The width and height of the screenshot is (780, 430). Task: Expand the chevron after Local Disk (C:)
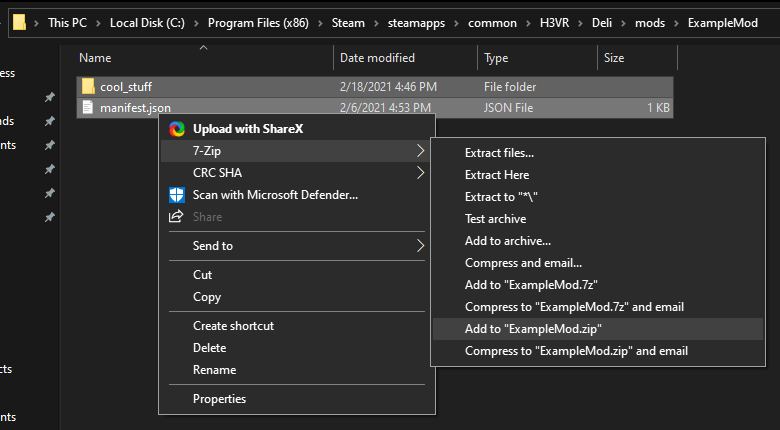[196, 23]
